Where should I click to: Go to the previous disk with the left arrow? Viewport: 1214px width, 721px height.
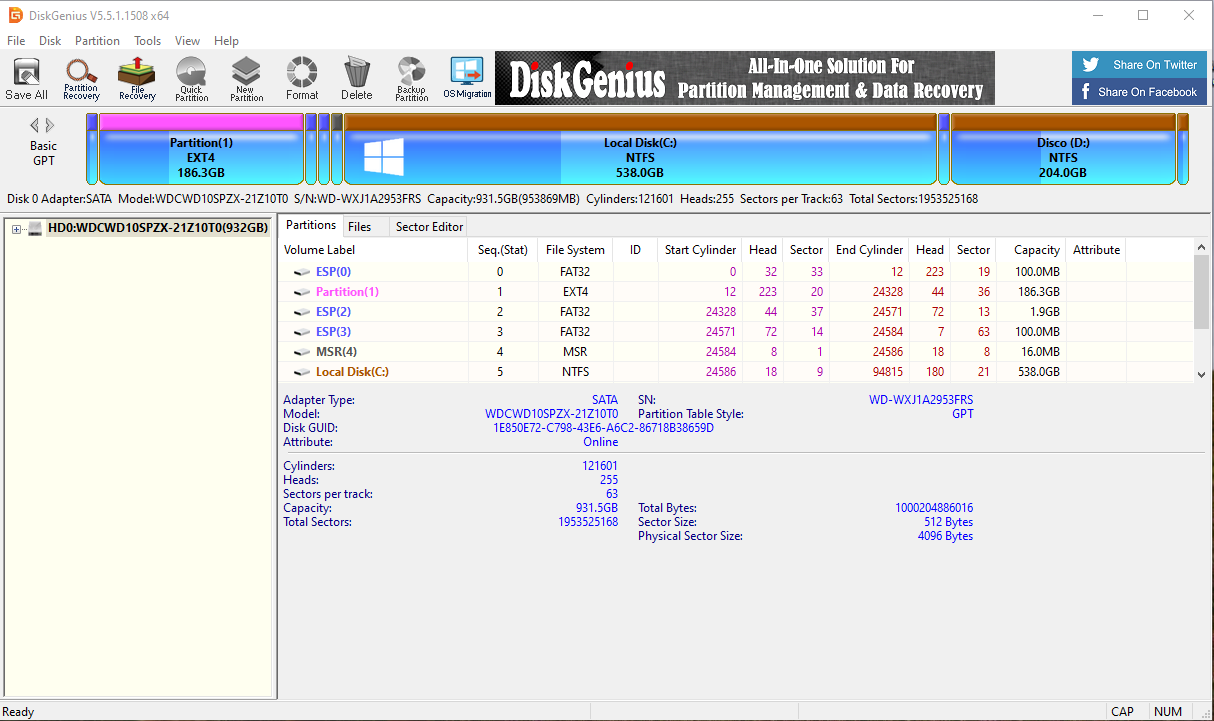[x=34, y=126]
